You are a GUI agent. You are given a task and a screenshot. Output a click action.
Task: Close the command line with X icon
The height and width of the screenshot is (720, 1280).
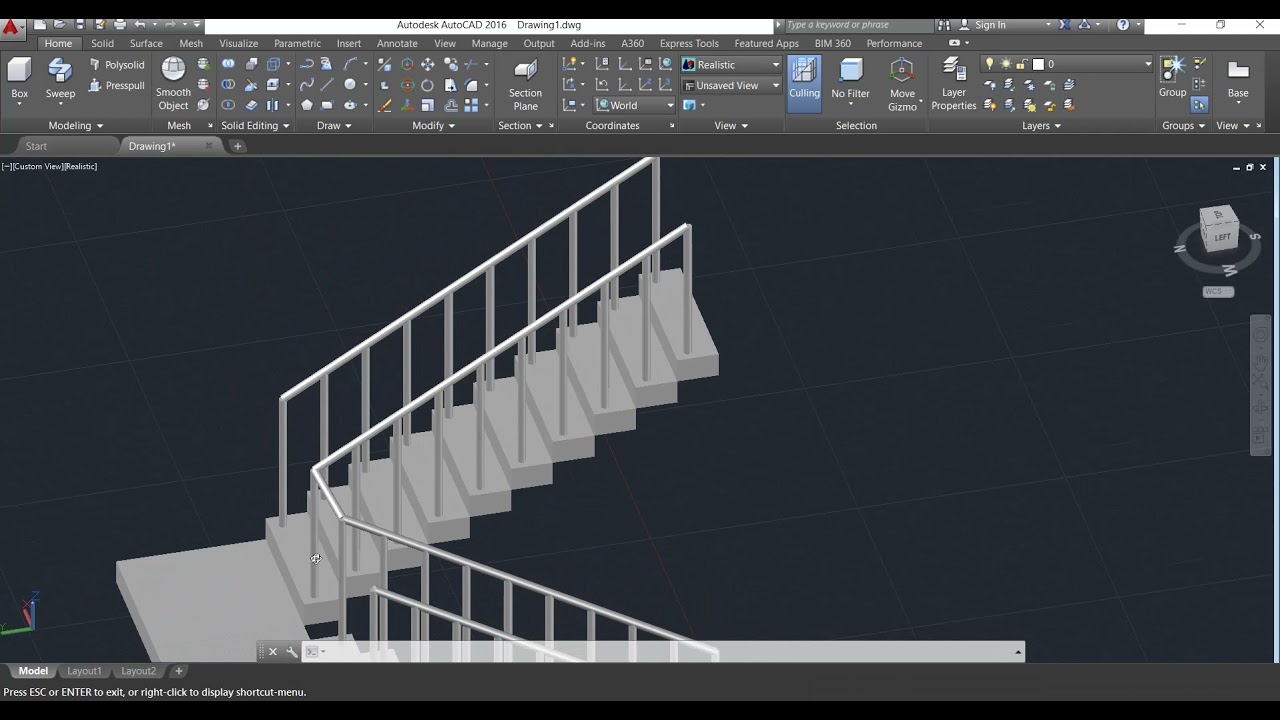click(273, 652)
